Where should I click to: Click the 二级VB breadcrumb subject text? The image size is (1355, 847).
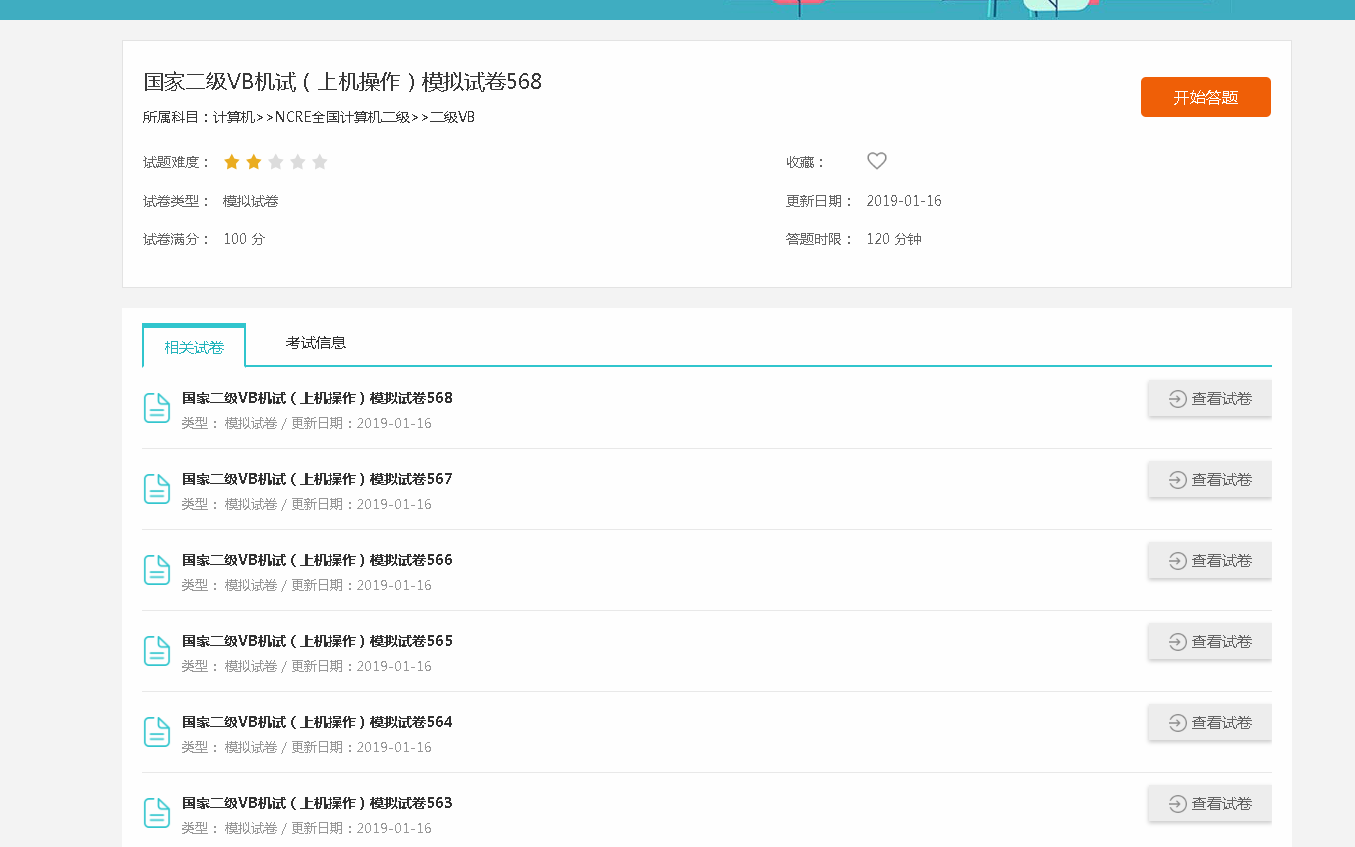coord(452,117)
